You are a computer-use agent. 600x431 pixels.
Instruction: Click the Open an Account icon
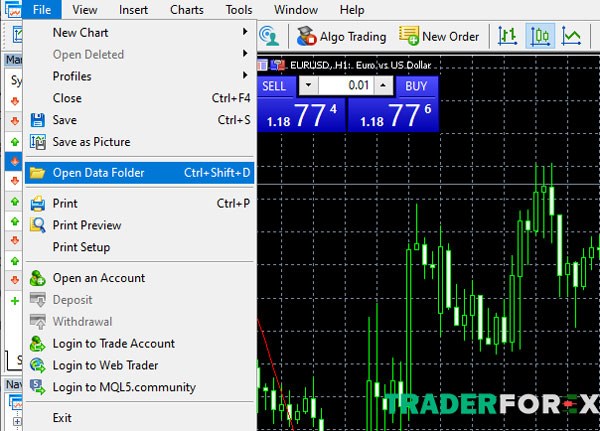38,278
